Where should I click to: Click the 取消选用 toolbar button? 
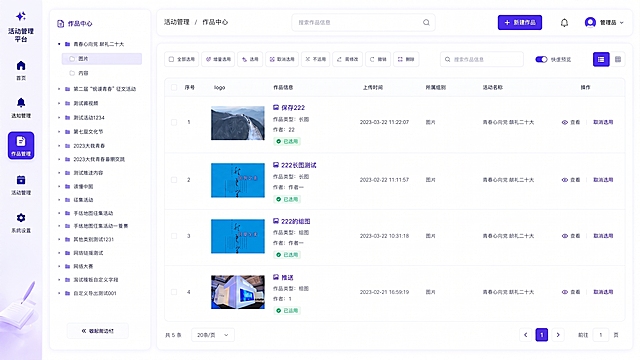[282, 59]
